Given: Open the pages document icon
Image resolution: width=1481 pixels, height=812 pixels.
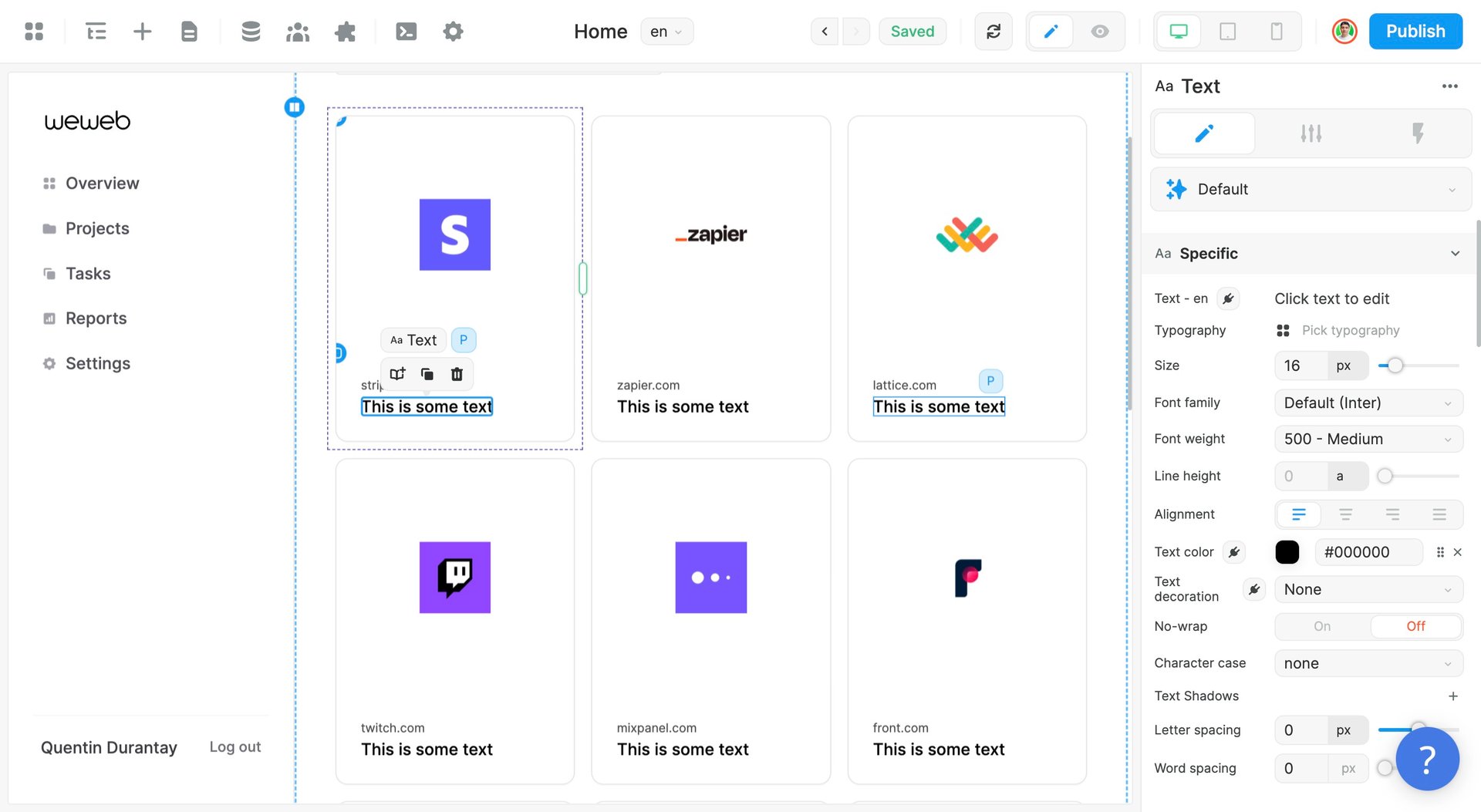Looking at the screenshot, I should click(x=189, y=32).
